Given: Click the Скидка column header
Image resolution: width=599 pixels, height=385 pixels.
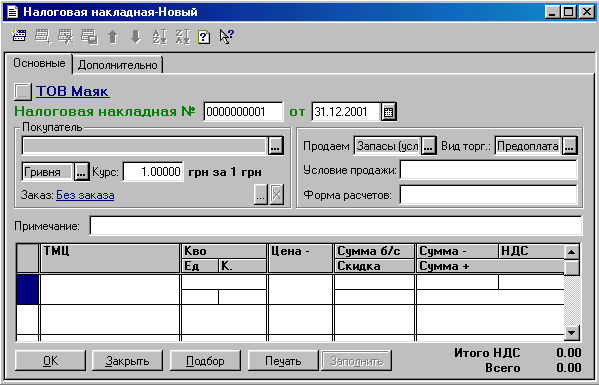Looking at the screenshot, I should point(374,266).
